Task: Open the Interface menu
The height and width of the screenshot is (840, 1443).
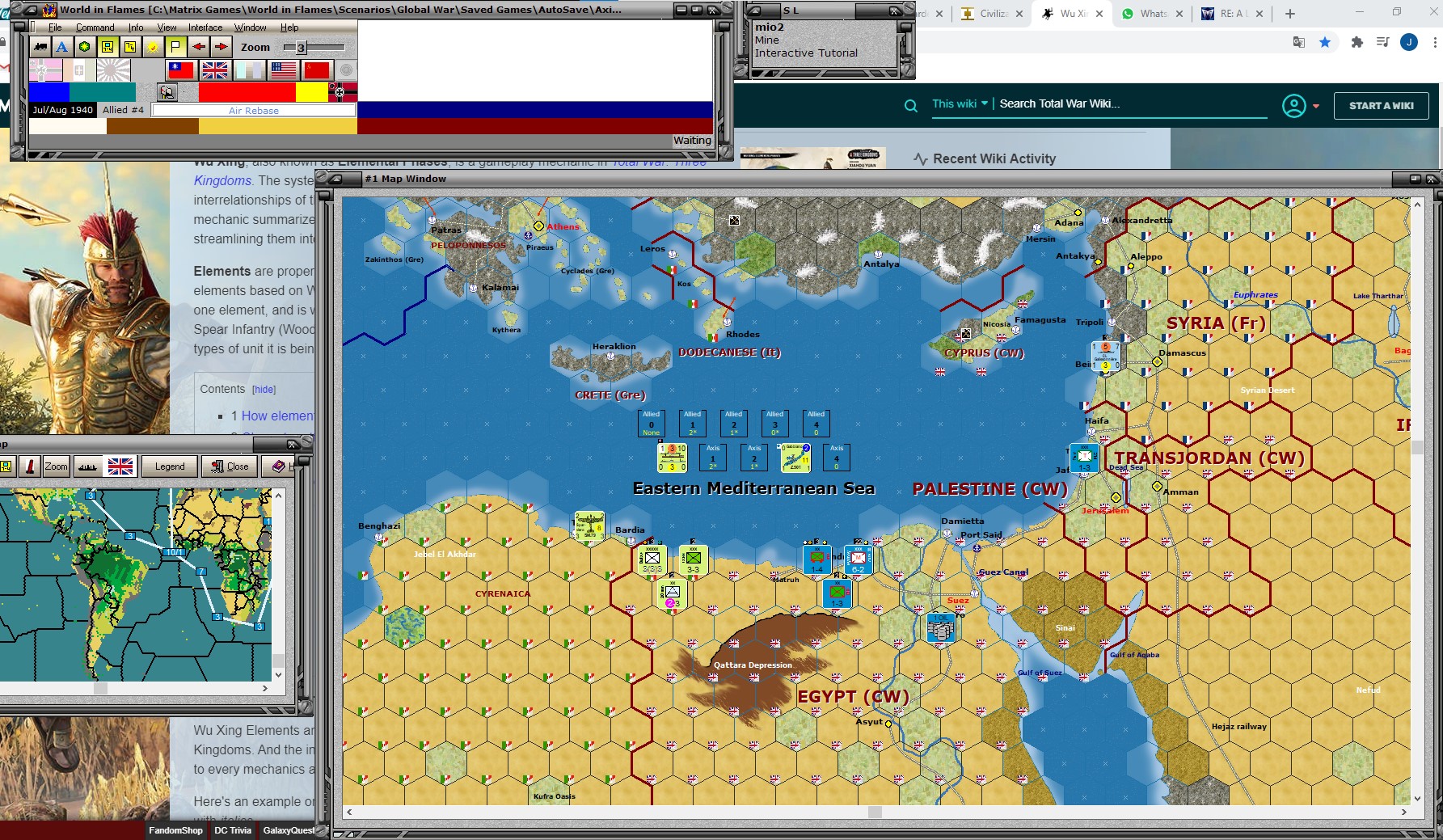Action: (205, 27)
